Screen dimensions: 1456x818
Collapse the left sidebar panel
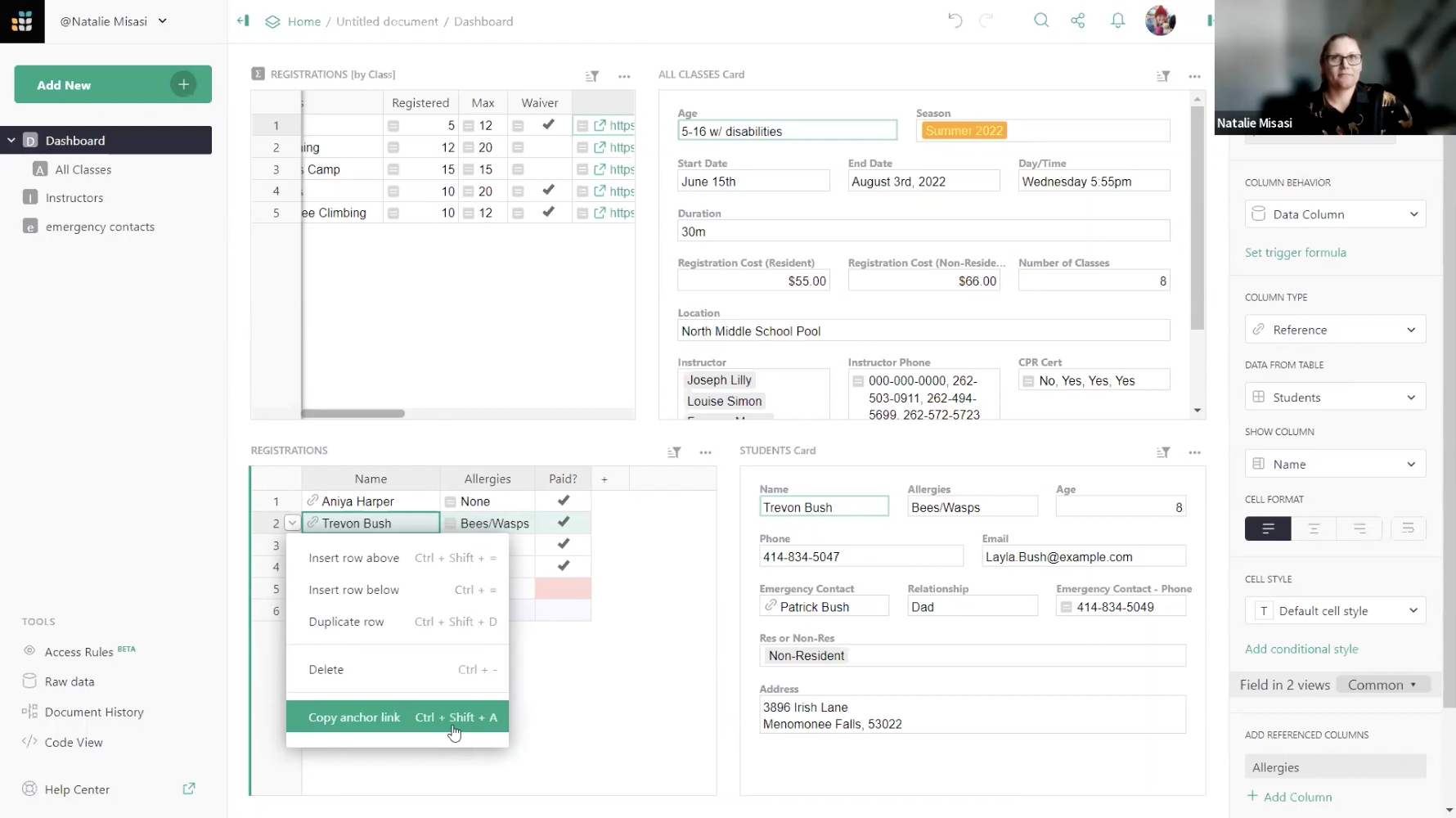[242, 20]
